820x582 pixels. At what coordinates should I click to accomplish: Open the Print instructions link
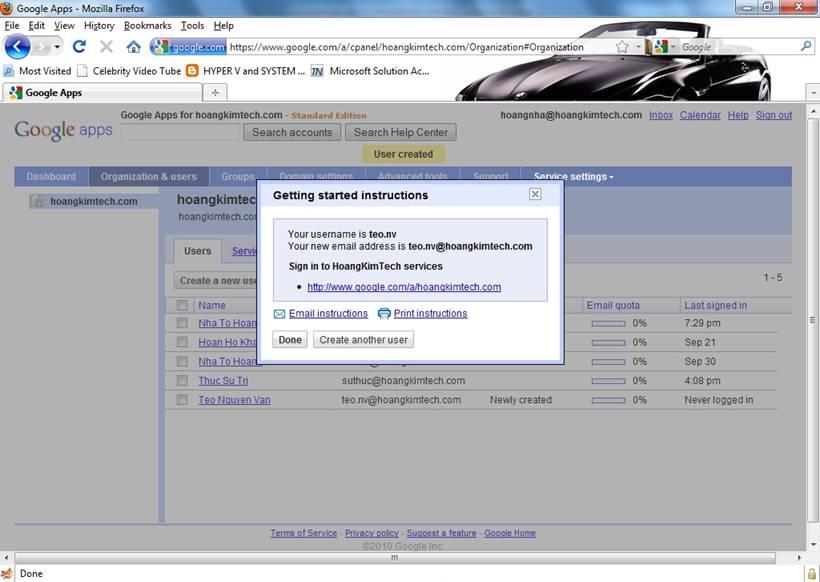coord(430,313)
